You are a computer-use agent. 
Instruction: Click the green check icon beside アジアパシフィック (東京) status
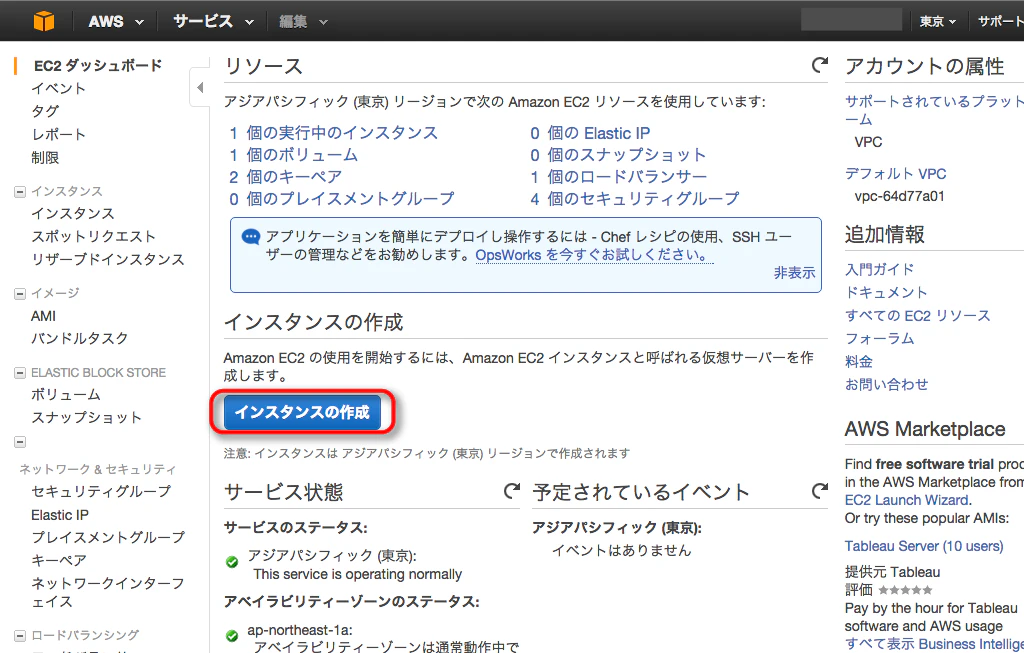coord(232,562)
